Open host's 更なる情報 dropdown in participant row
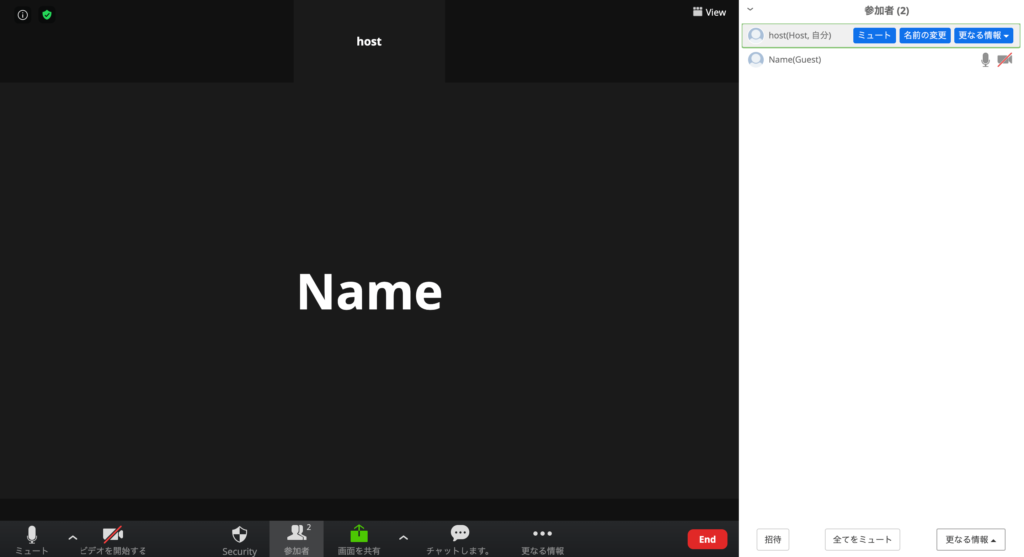 [x=984, y=36]
